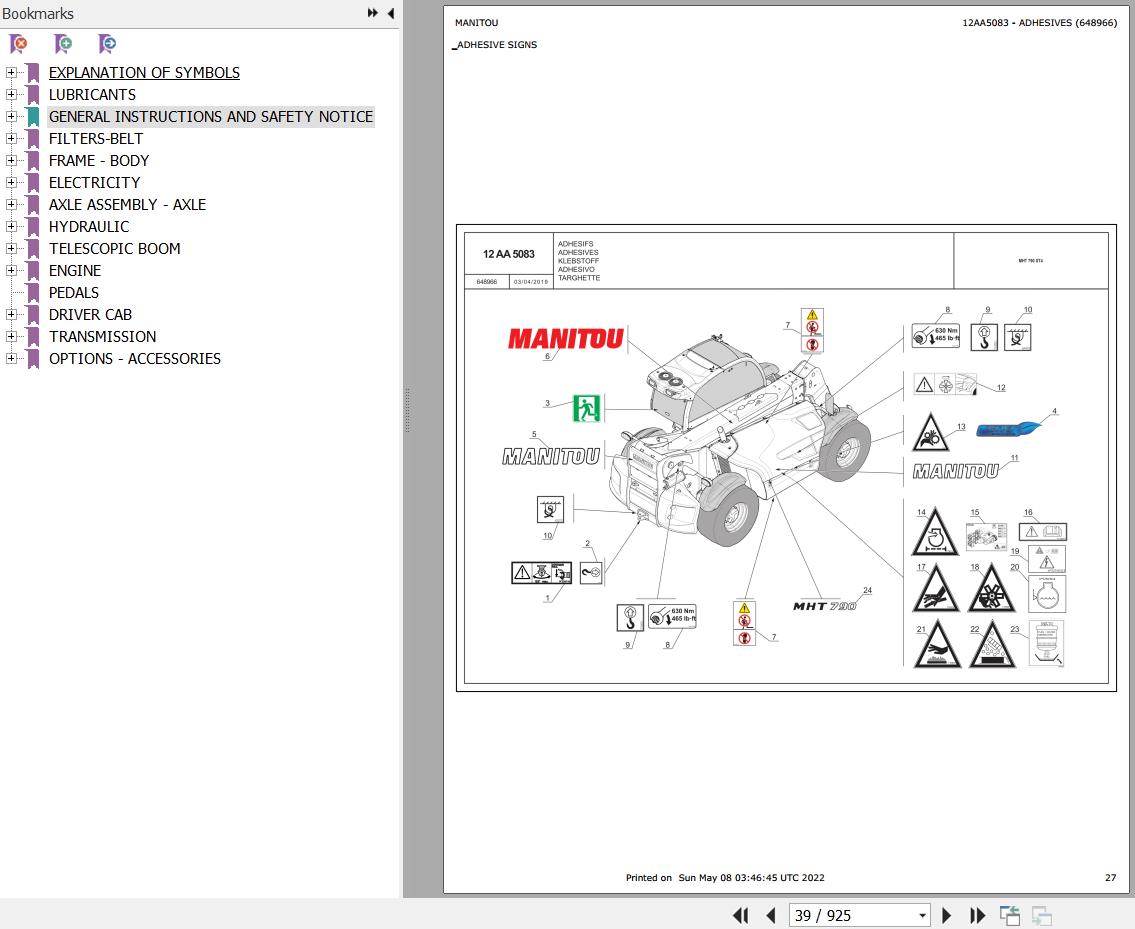Click the panel splitter handle

click(406, 410)
